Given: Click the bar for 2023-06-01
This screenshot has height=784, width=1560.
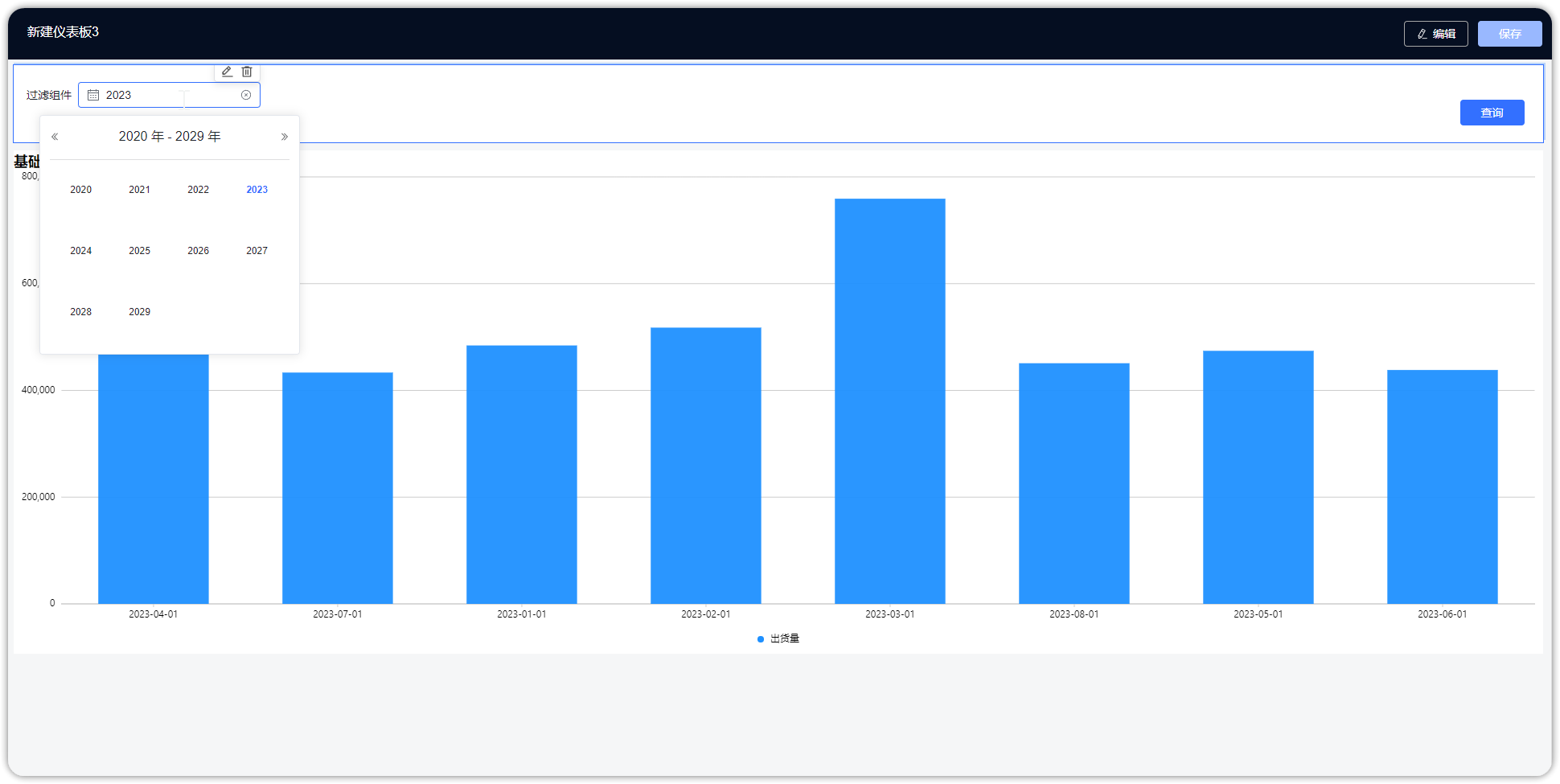Looking at the screenshot, I should pos(1442,486).
